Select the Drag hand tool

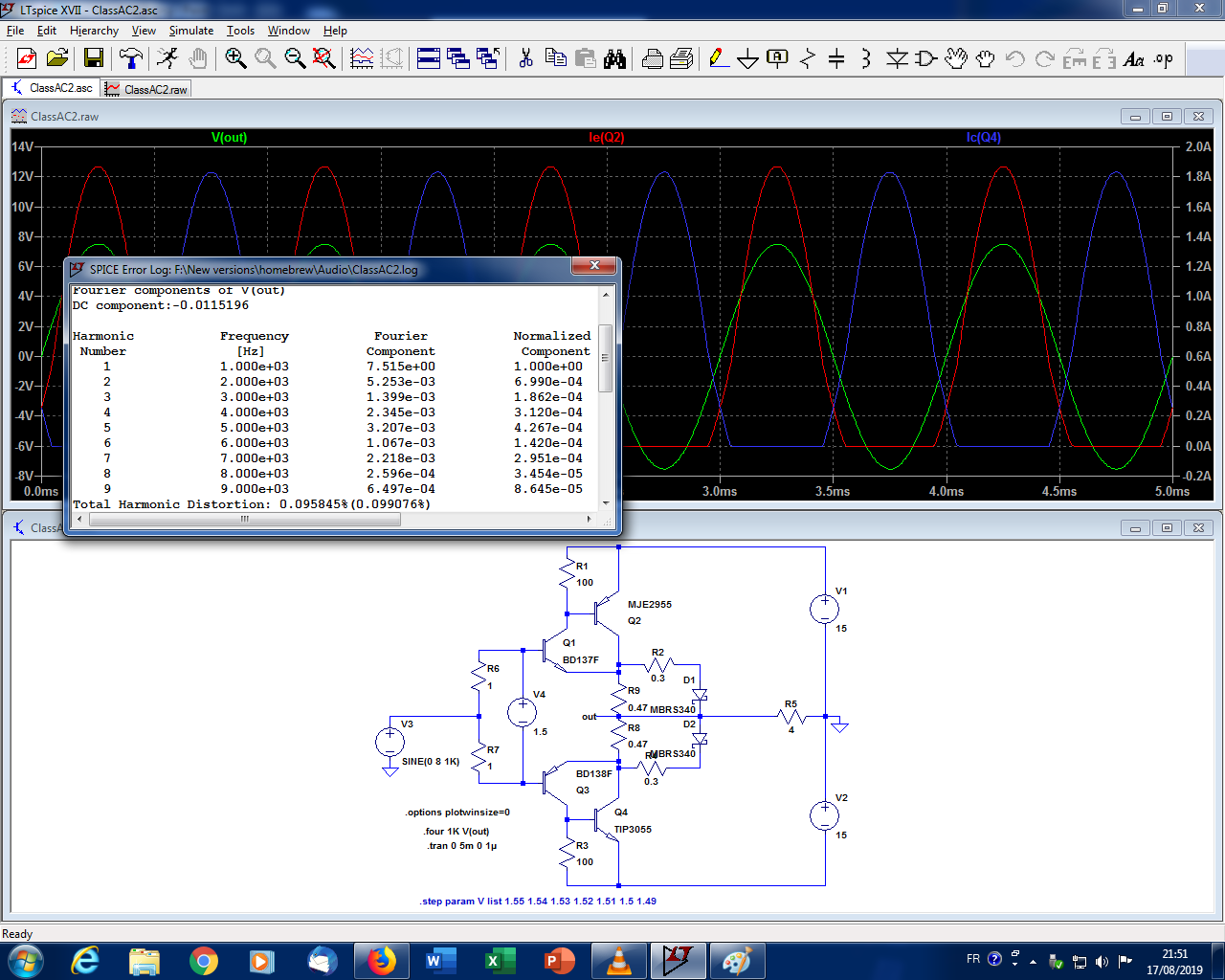(986, 59)
